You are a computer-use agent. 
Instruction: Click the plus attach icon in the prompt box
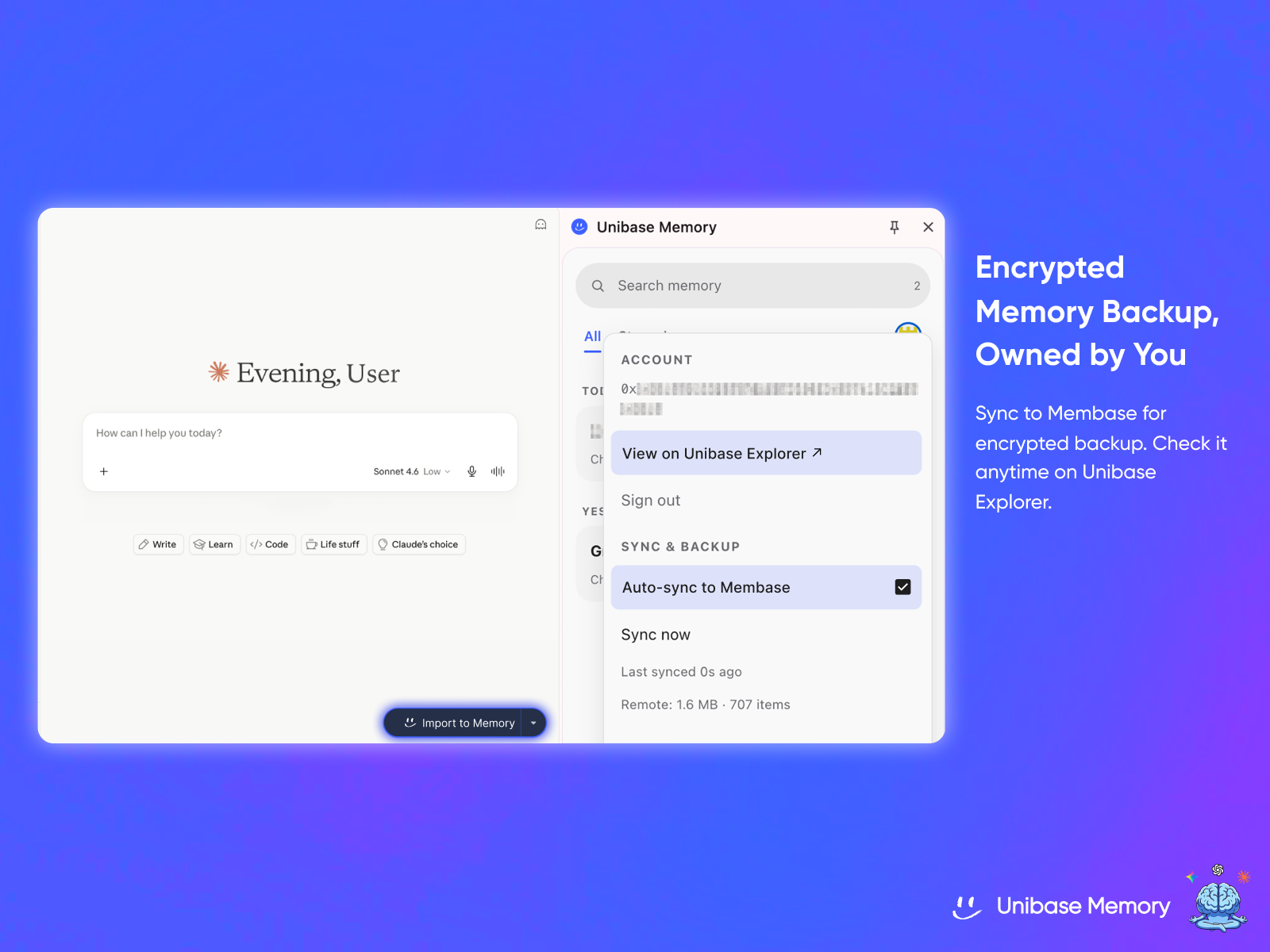[x=104, y=471]
